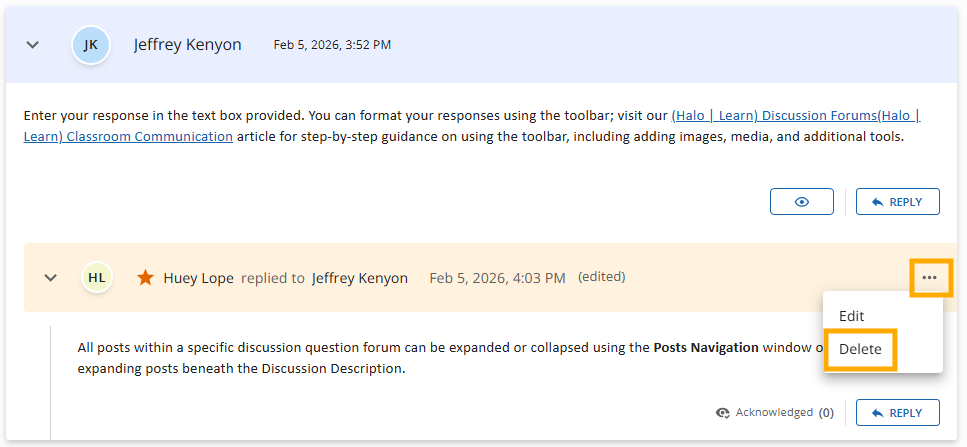Choose Delete from the options menu
Image resolution: width=967 pixels, height=447 pixels.
(860, 350)
